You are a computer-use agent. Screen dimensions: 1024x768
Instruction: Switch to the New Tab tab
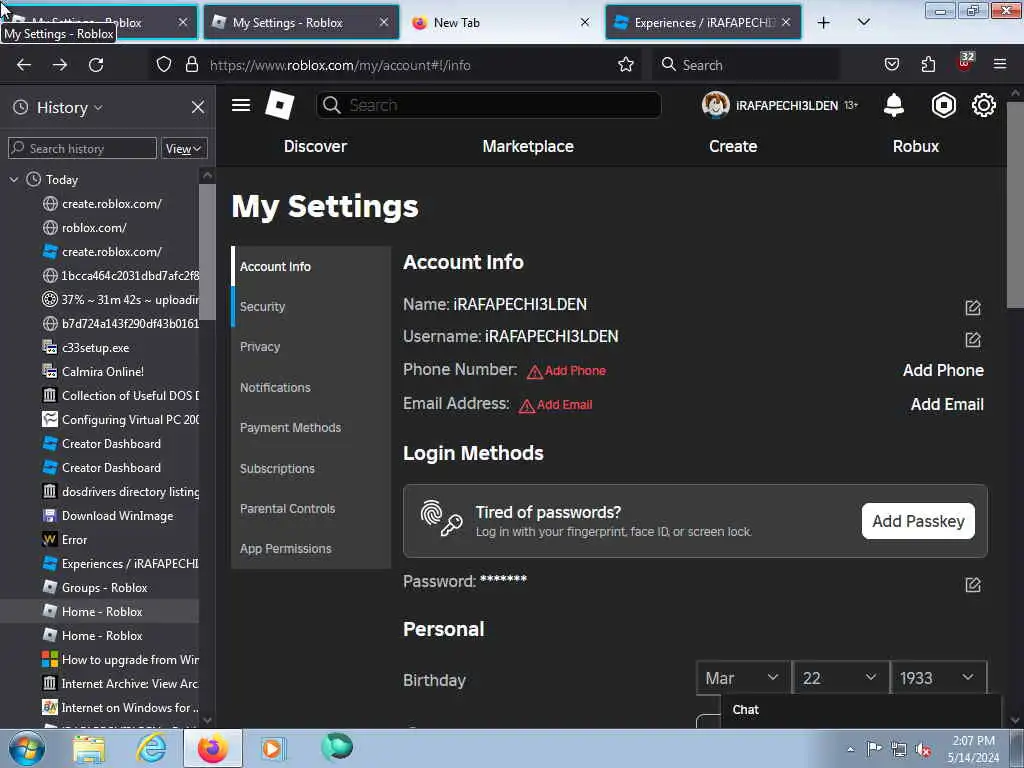pyautogui.click(x=500, y=23)
